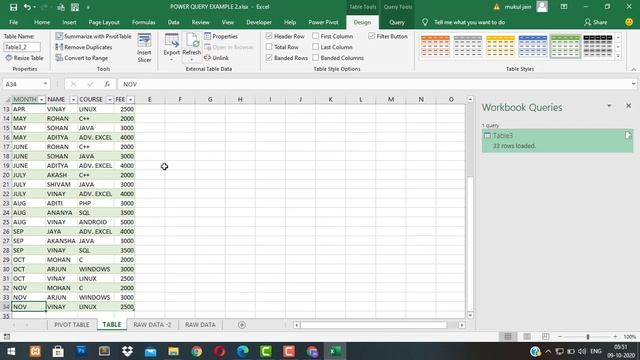The height and width of the screenshot is (360, 640).
Task: Enable Last Column checkbox
Action: (x=316, y=47)
